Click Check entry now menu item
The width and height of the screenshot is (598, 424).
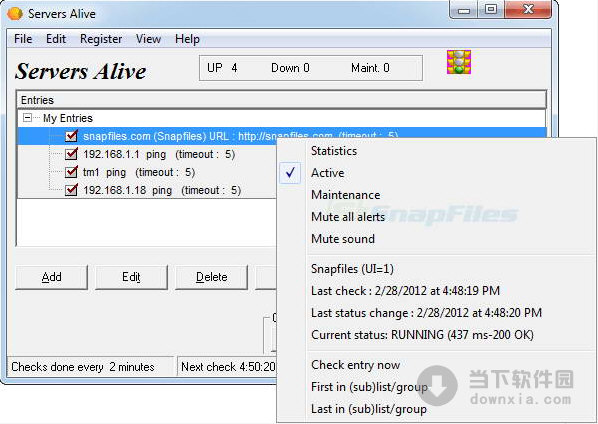(x=437, y=365)
